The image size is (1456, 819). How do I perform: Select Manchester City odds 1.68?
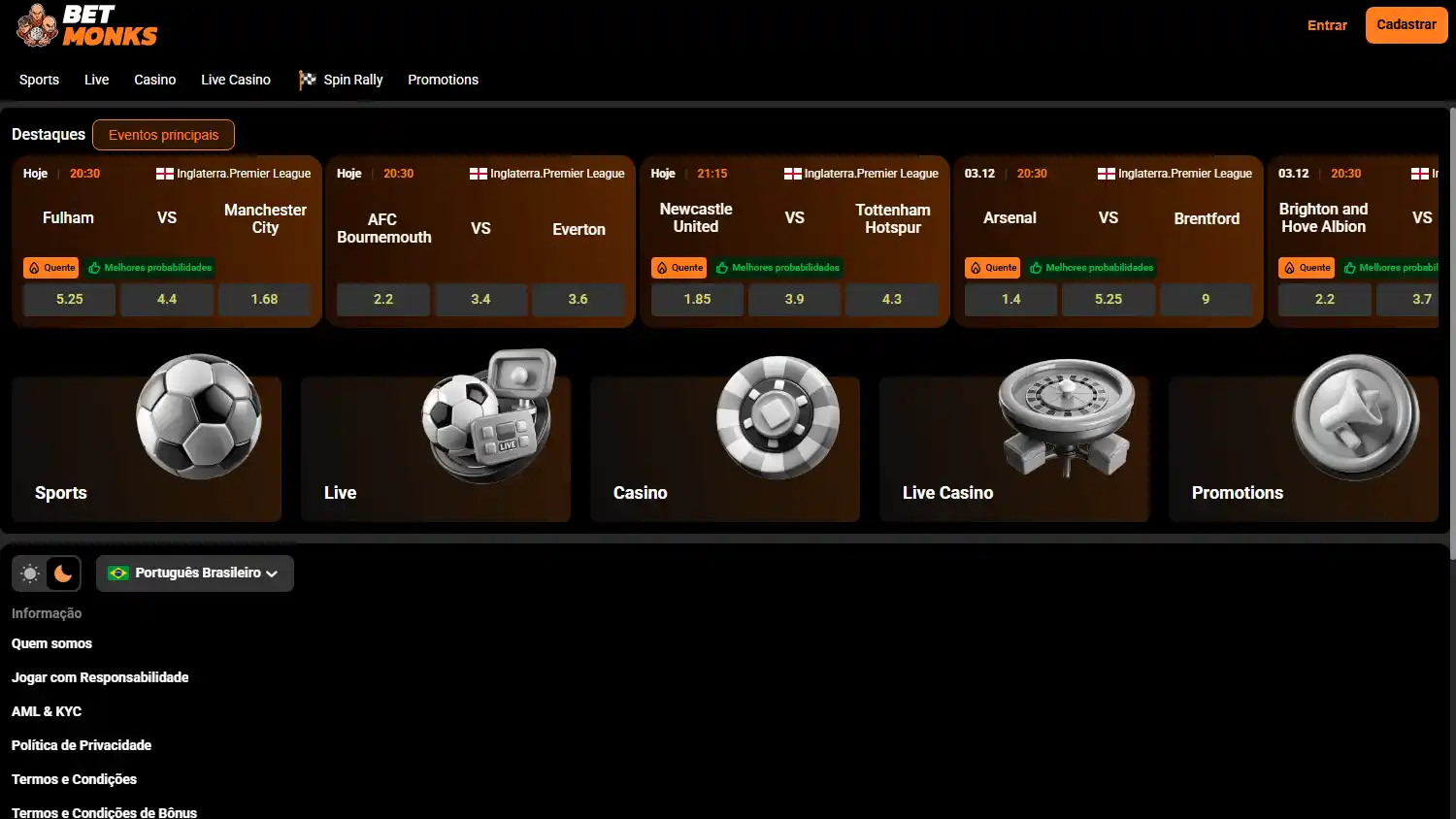pyautogui.click(x=264, y=300)
